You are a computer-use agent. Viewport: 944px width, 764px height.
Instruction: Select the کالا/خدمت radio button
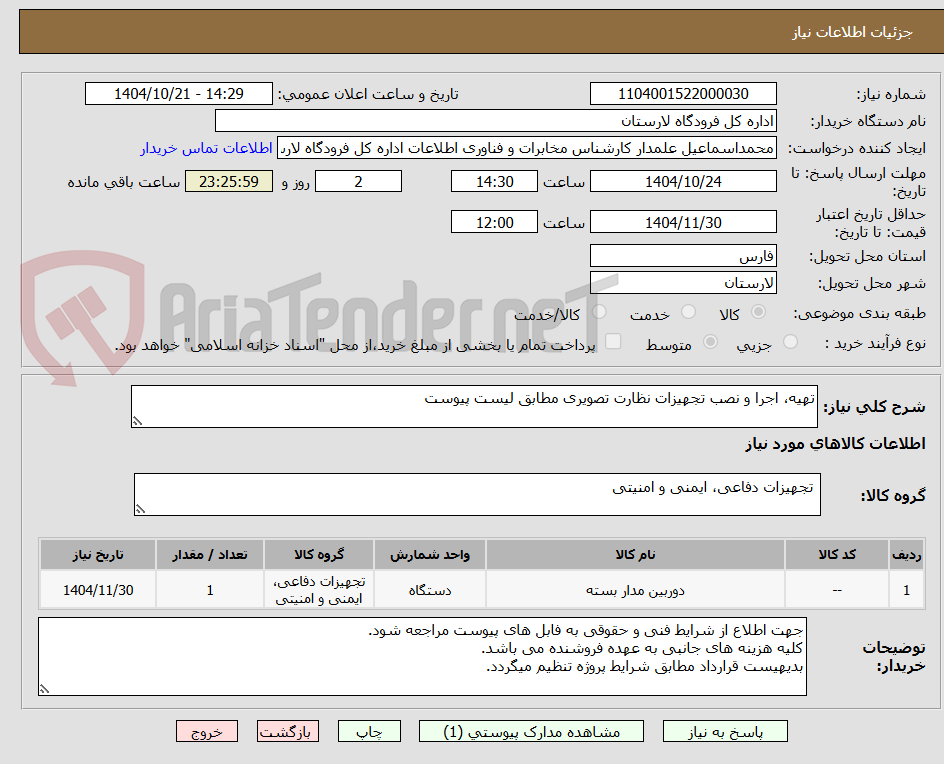pos(599,312)
